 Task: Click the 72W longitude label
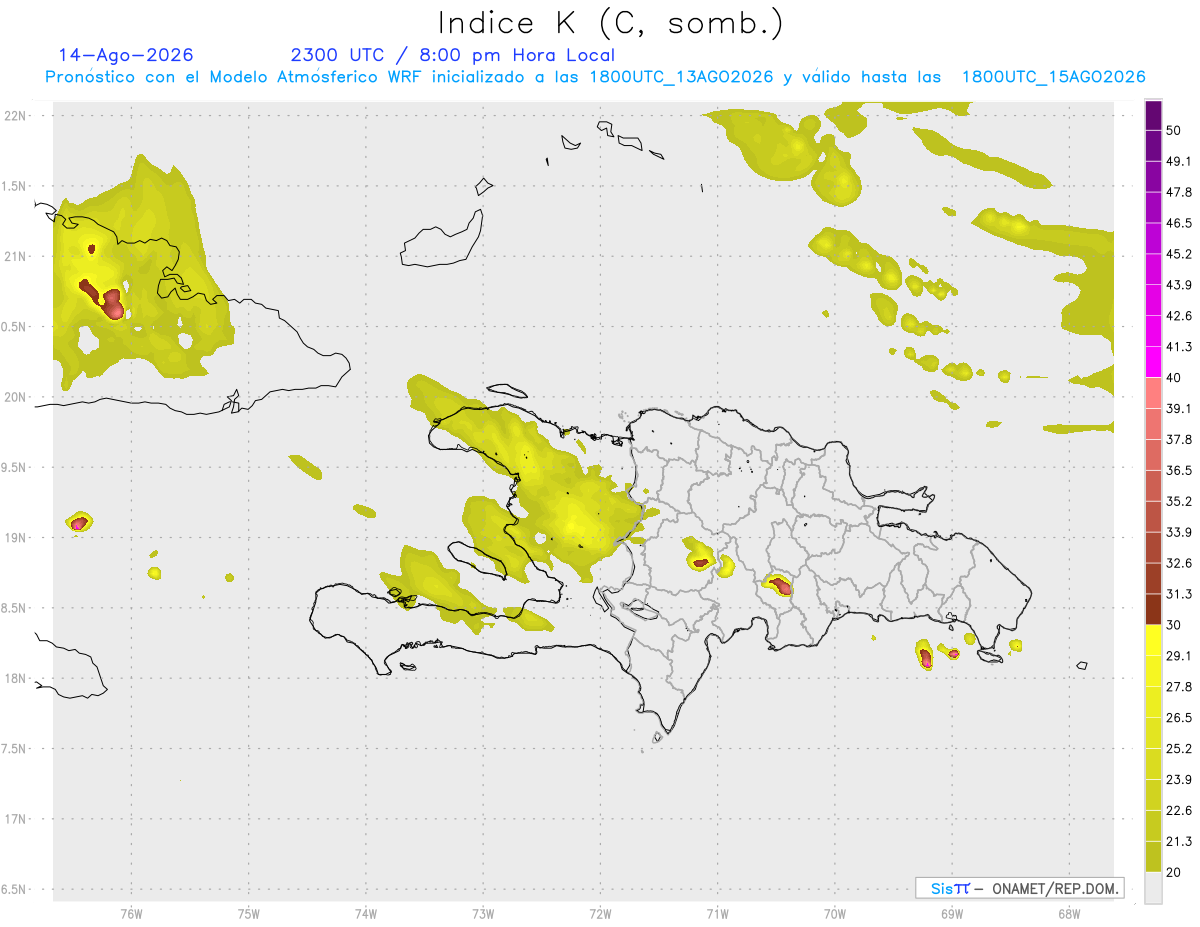600,913
